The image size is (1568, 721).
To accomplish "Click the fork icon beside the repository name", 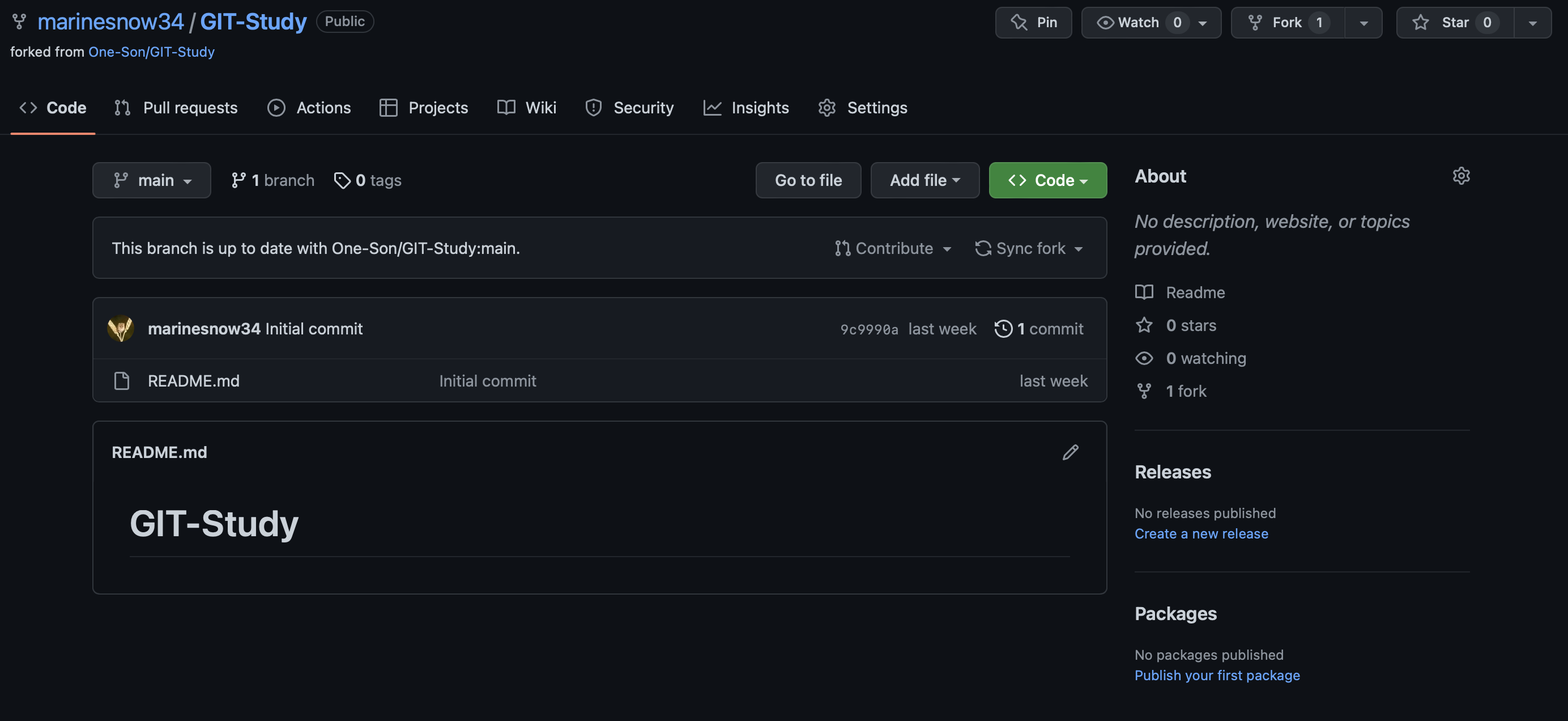I will pos(19,22).
